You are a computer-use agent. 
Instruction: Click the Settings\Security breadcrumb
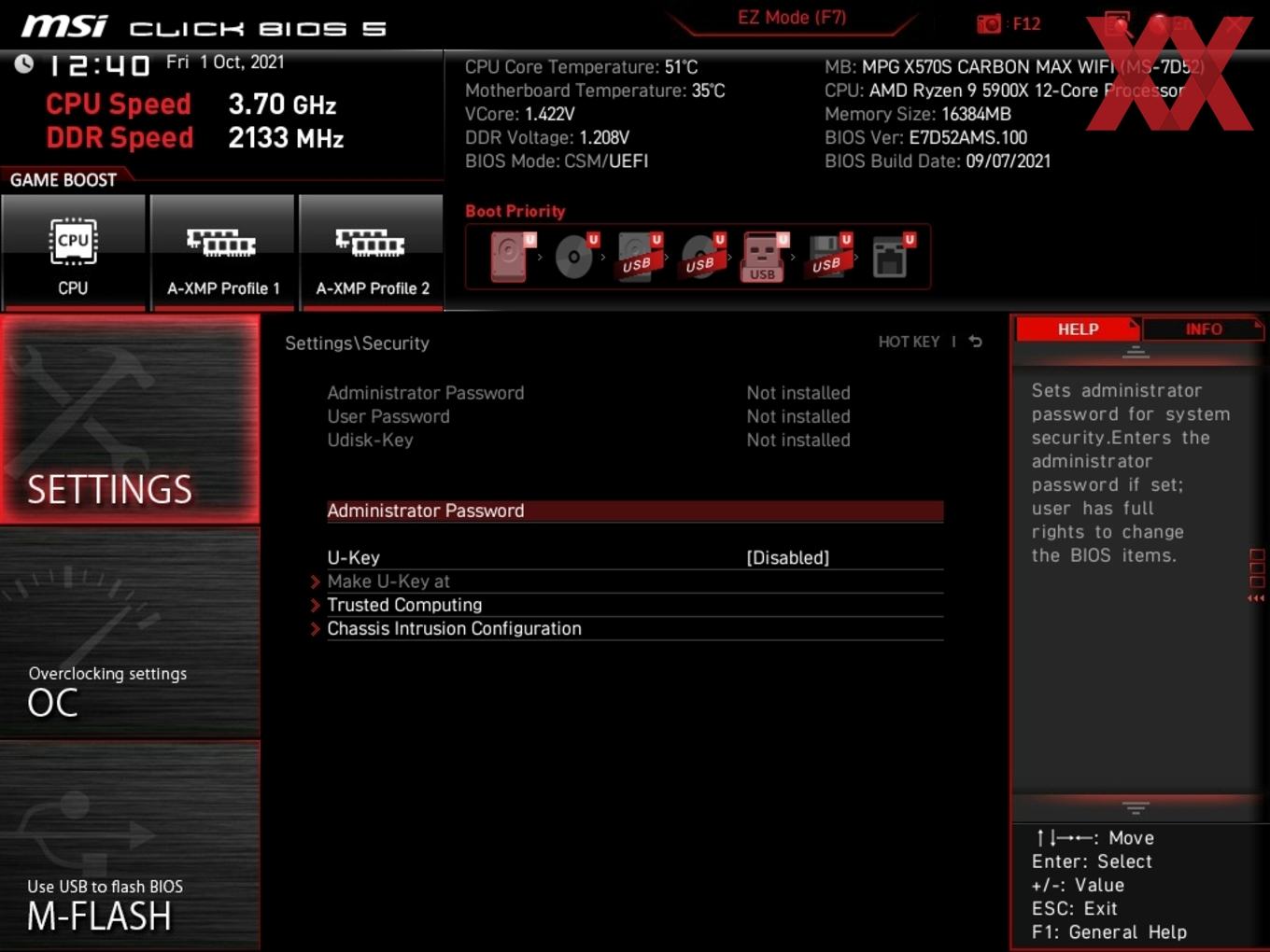(x=357, y=343)
